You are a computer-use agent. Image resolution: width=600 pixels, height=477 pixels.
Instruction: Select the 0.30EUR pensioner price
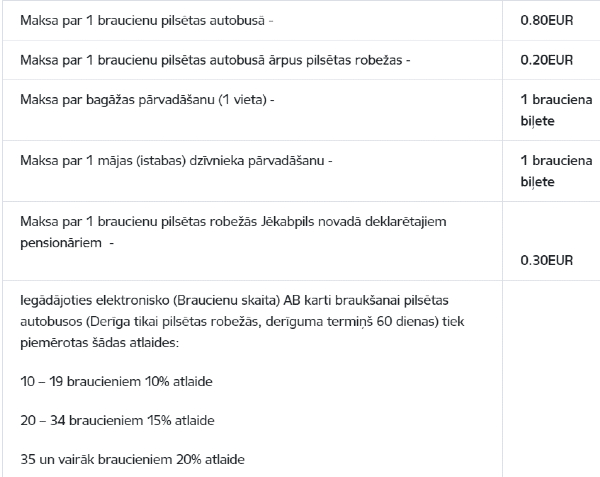click(x=547, y=260)
